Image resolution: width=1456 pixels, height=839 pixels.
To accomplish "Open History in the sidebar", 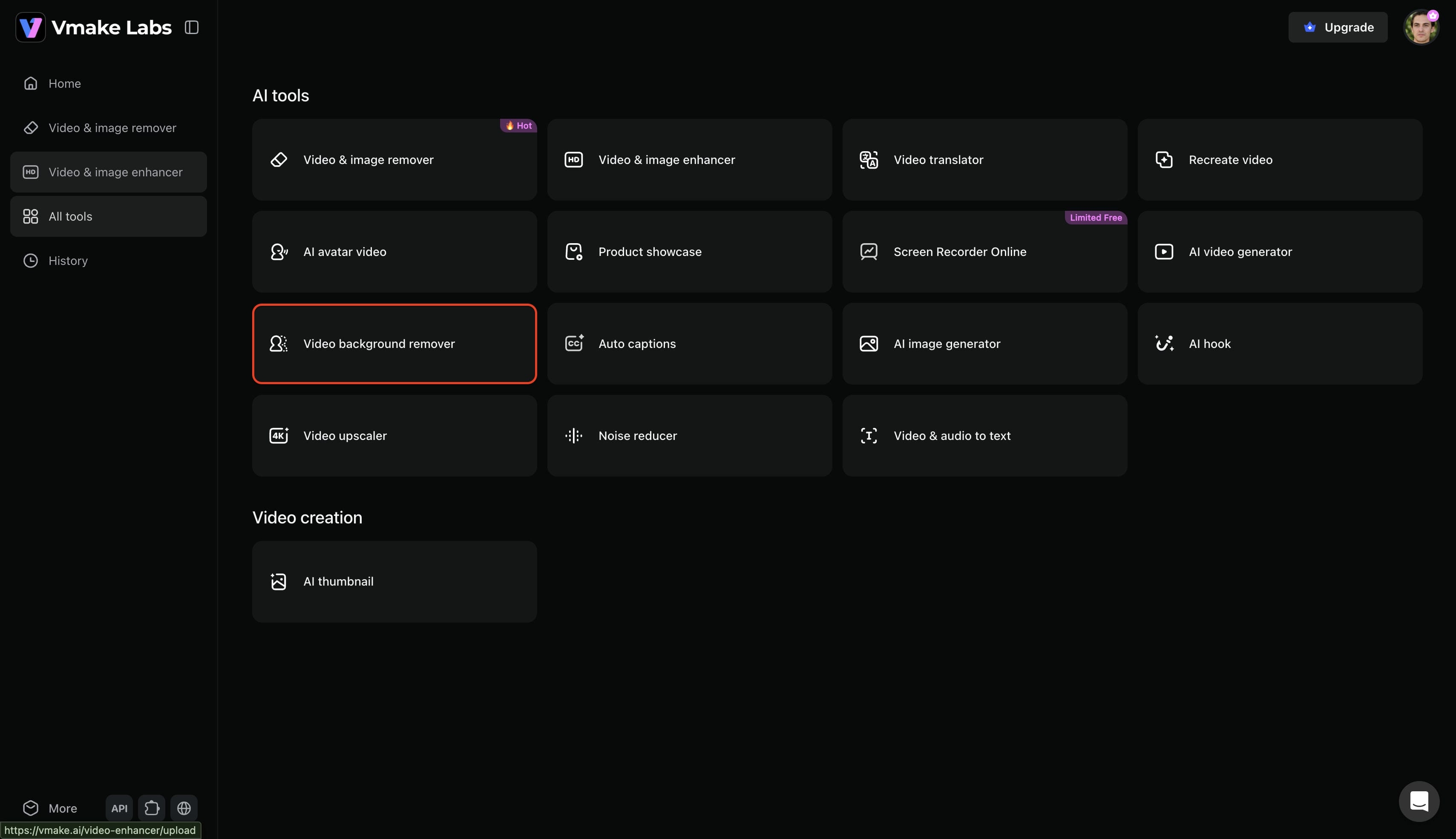I will click(108, 261).
